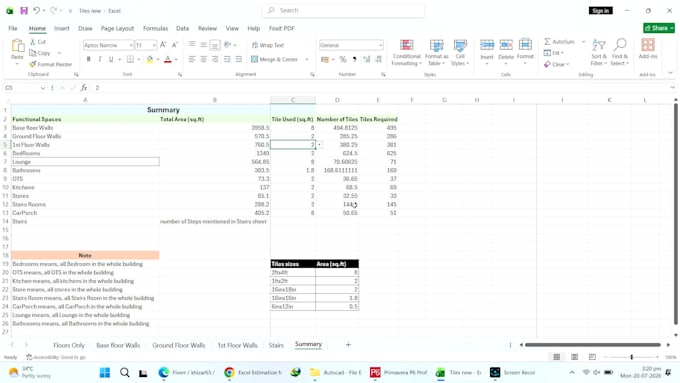This screenshot has height=383, width=680.
Task: Open the Font size dropdown
Action: tap(154, 45)
